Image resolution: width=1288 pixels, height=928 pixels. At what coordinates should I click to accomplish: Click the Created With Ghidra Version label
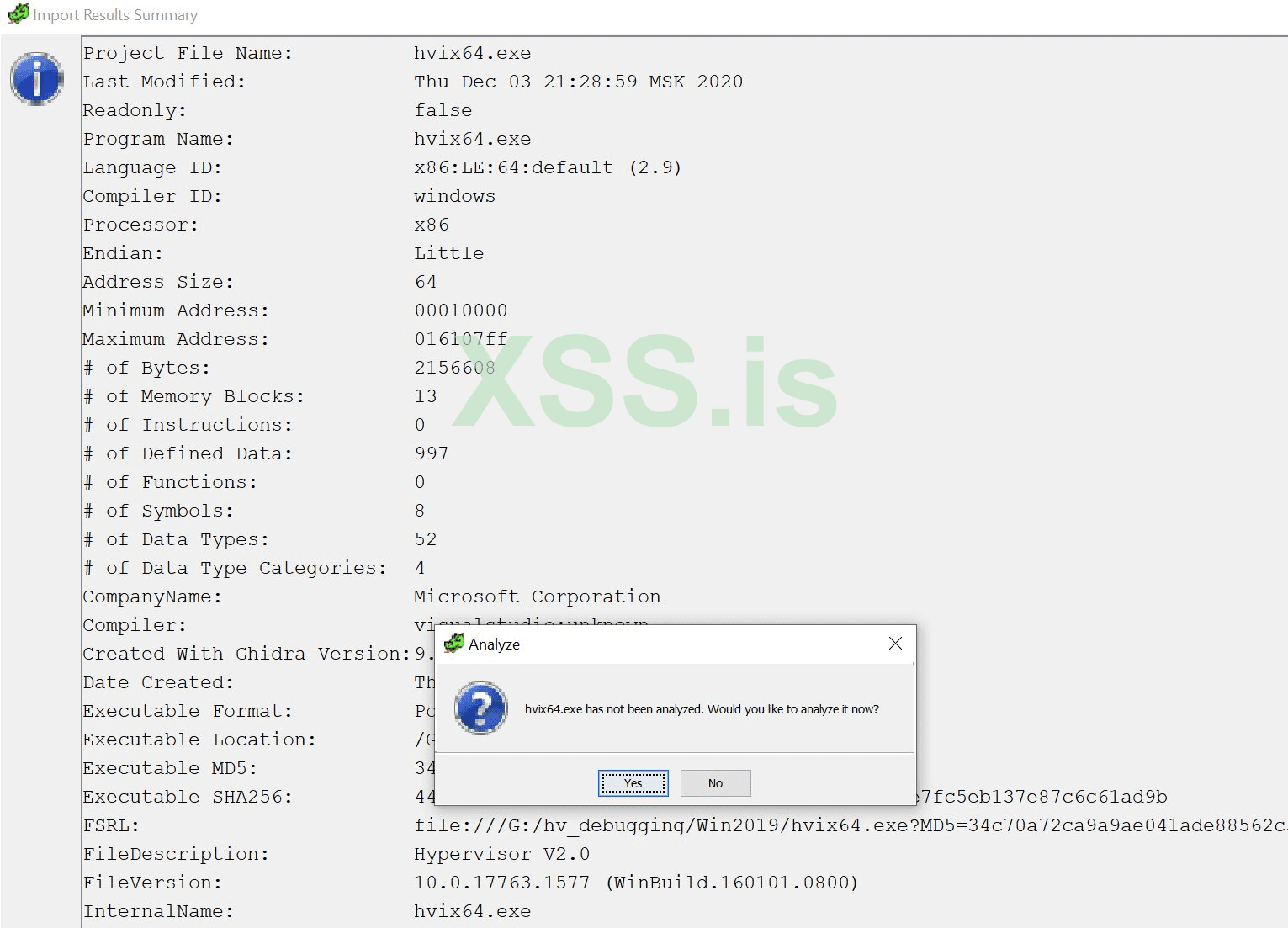tap(246, 654)
